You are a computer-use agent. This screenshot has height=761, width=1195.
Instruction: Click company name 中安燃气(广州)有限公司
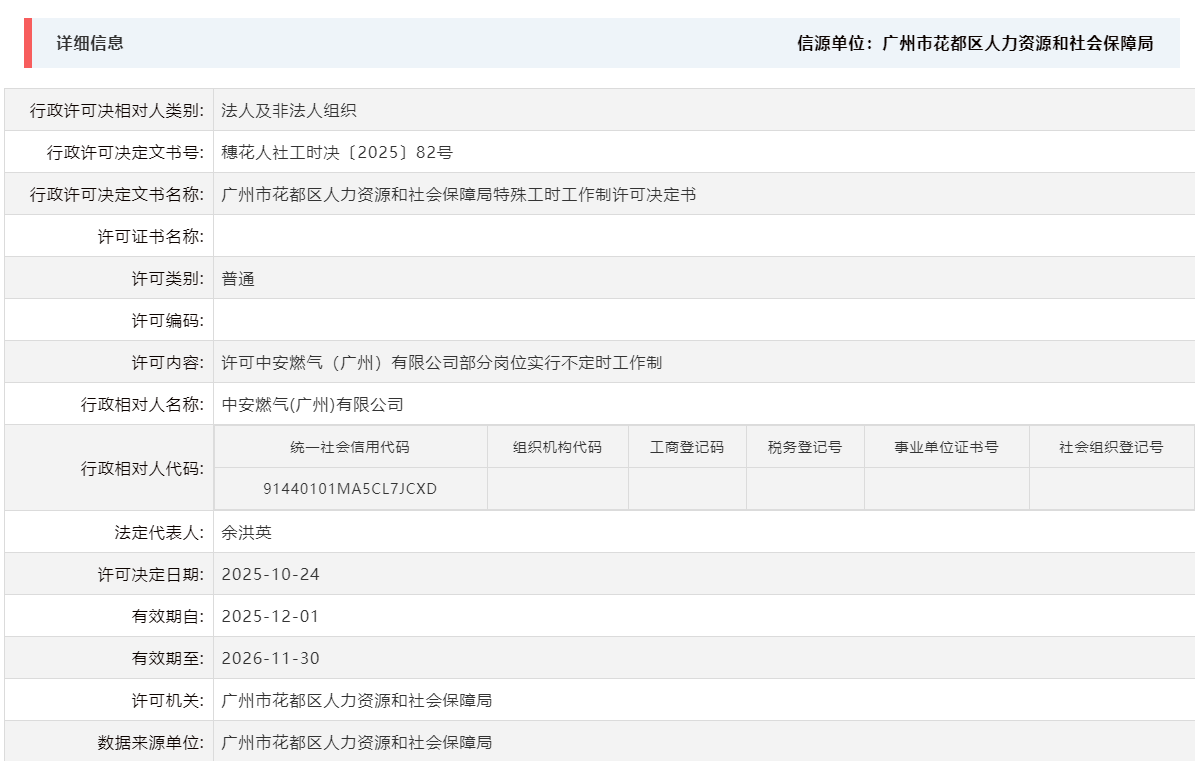(315, 403)
